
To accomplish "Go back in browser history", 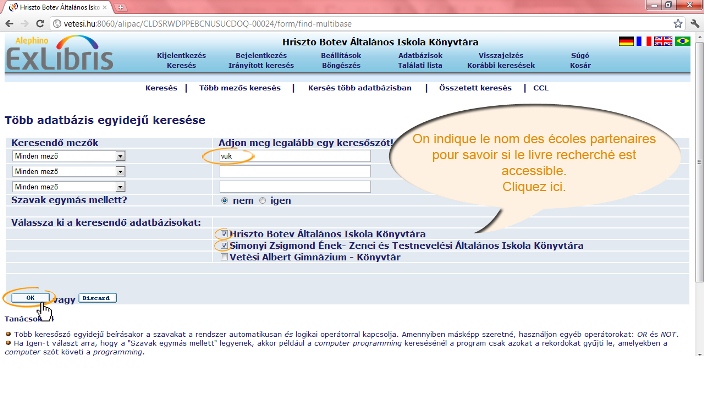I will (9, 24).
